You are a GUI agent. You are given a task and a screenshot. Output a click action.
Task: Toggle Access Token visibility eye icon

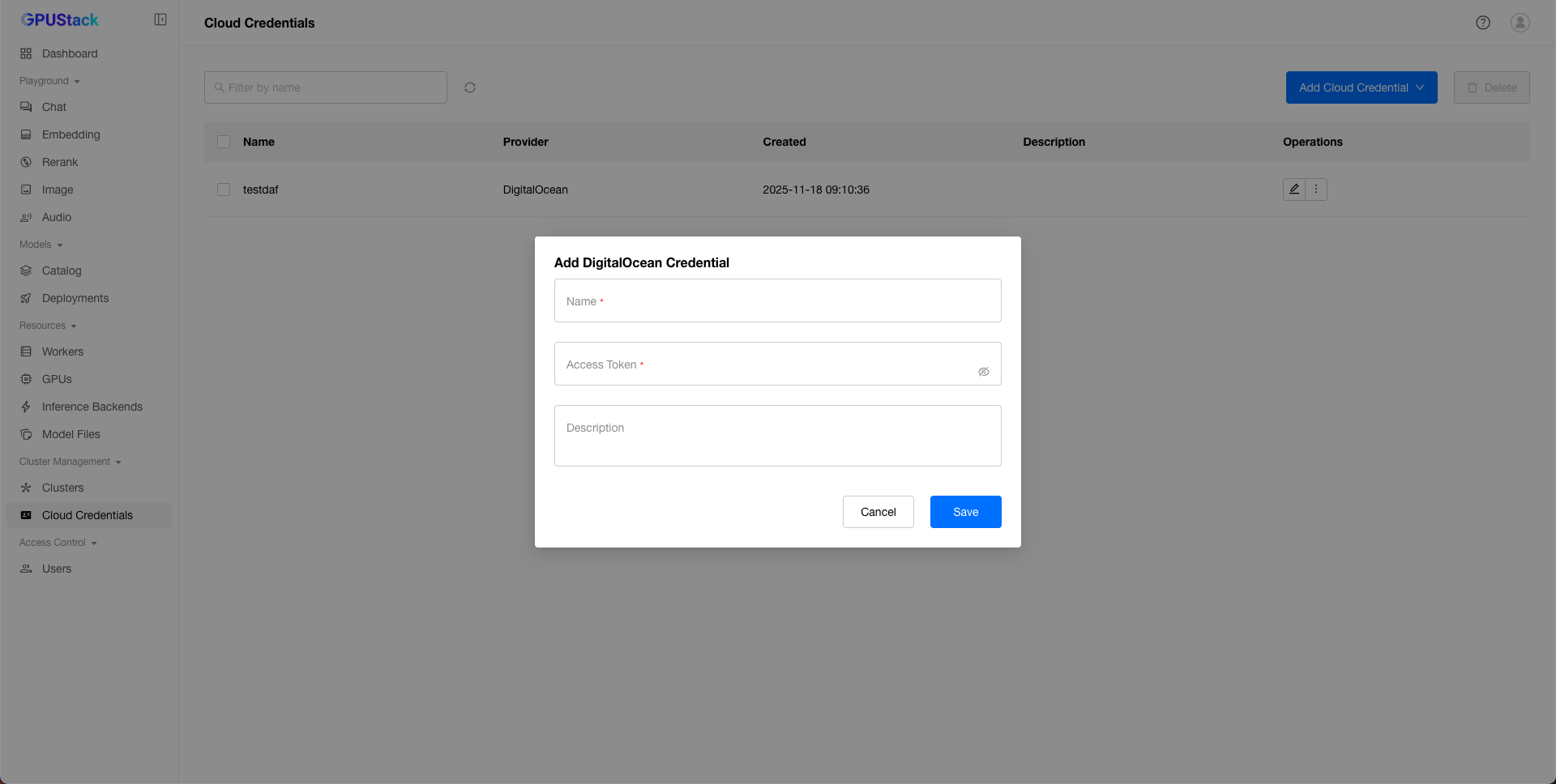(x=983, y=372)
